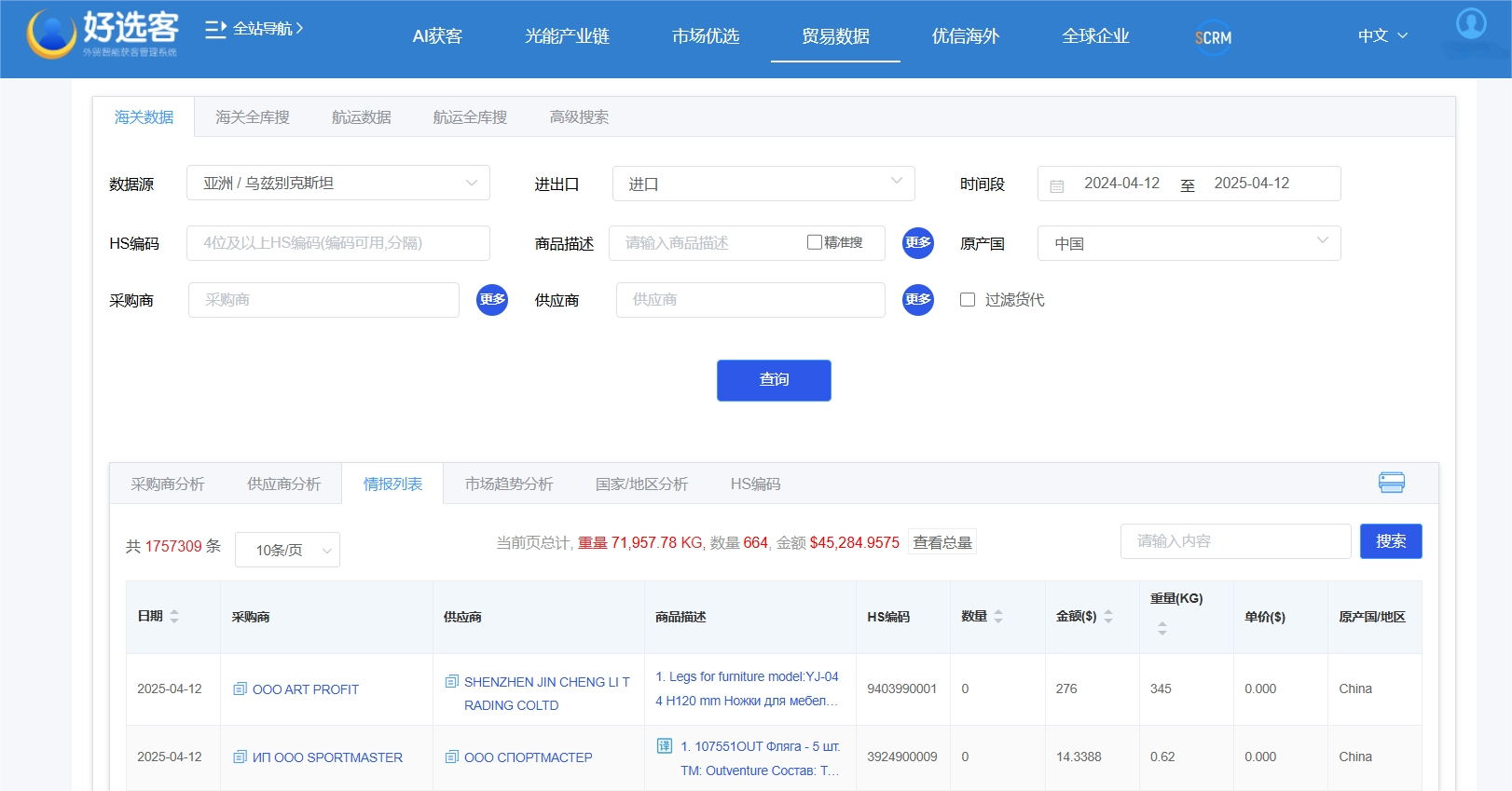The height and width of the screenshot is (791, 1512).
Task: Click the card view toggle icon
Action: [x=1391, y=483]
